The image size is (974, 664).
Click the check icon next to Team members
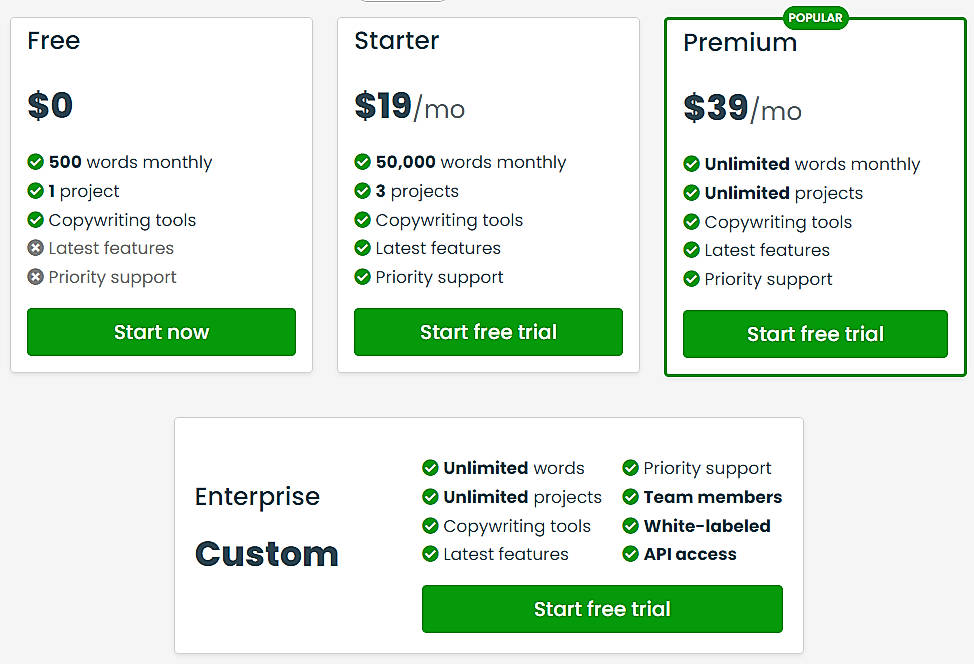(x=631, y=497)
